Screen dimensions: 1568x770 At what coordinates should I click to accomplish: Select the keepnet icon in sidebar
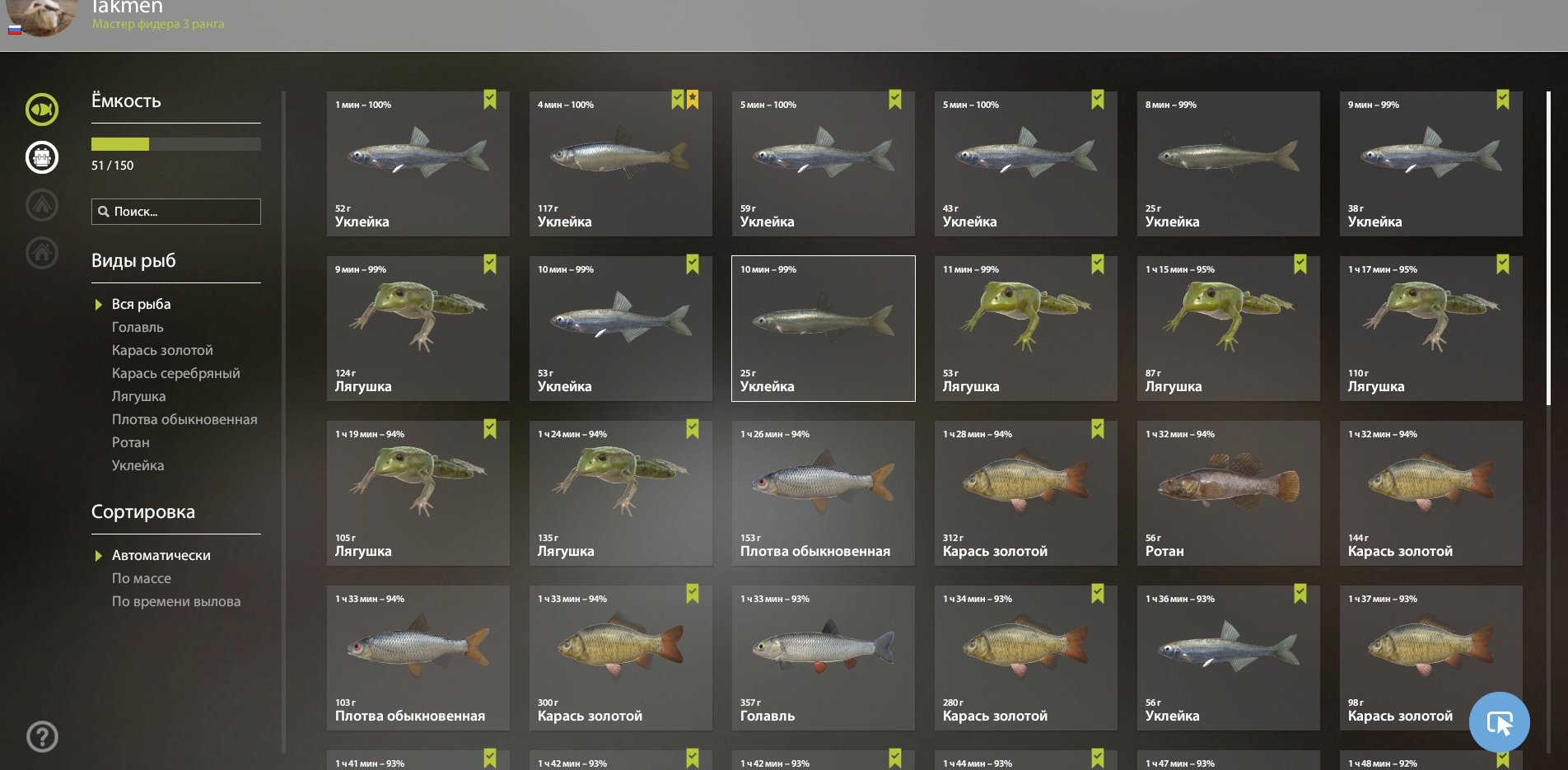[42, 156]
